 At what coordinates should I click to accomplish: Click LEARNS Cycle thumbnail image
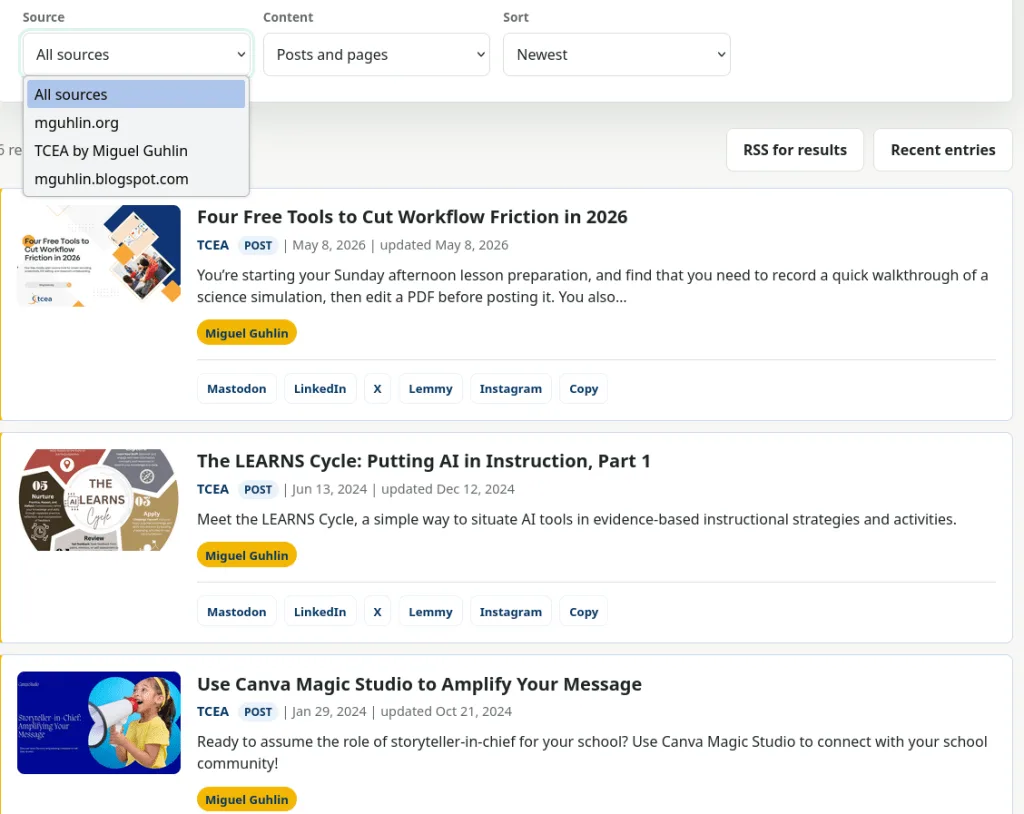click(99, 500)
